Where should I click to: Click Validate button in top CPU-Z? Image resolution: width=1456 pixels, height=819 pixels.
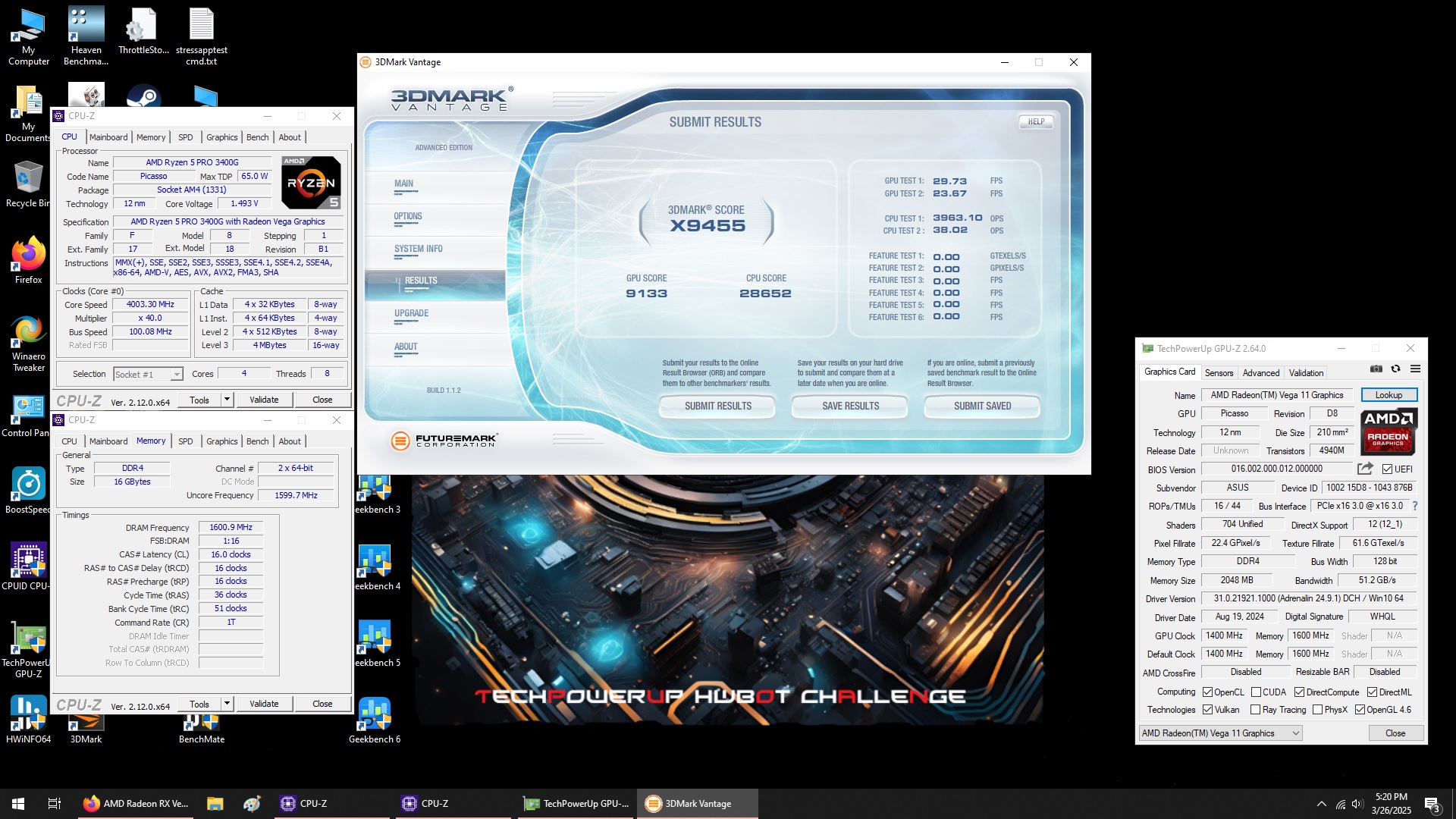264,400
